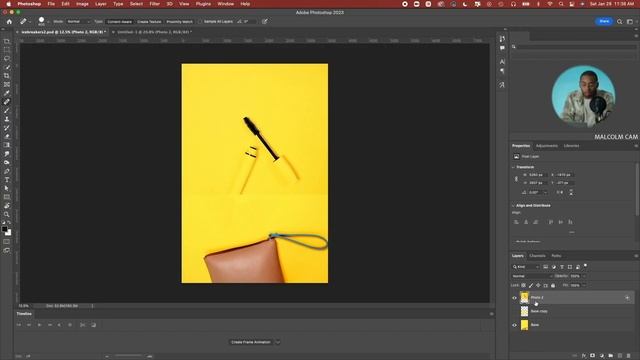Select the Rectangular Marquee tool
The width and height of the screenshot is (640, 360).
pos(7,50)
